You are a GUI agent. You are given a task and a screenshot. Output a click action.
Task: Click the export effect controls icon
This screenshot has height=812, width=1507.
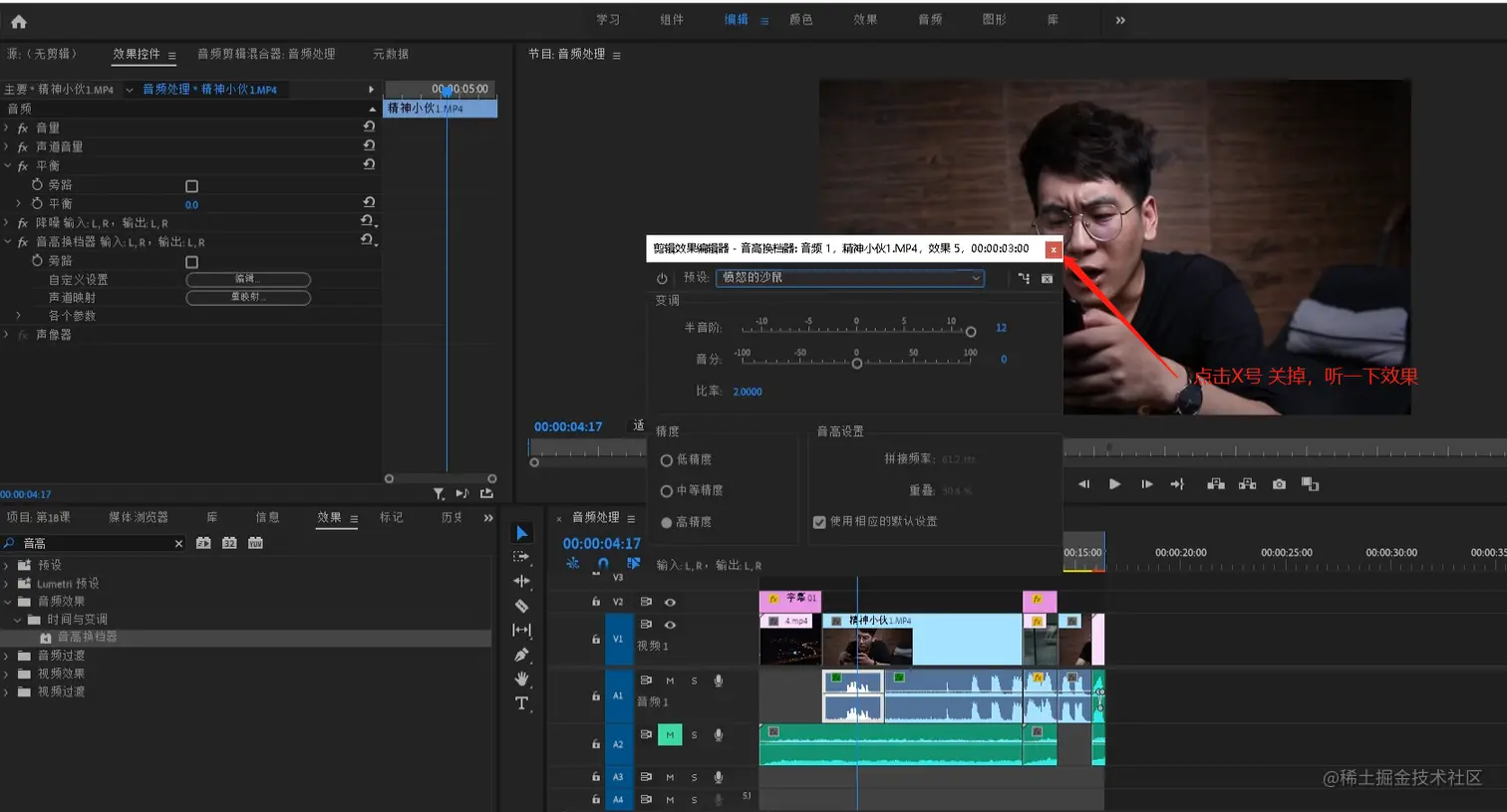[486, 493]
